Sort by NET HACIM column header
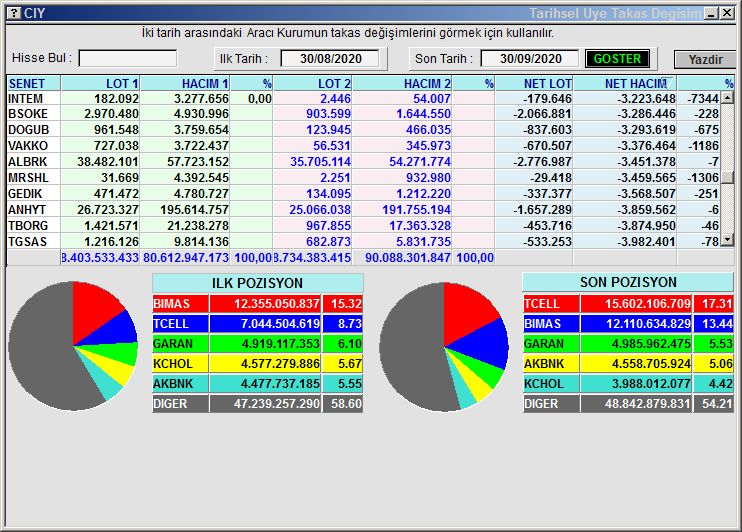This screenshot has height=532, width=742. 625,83
